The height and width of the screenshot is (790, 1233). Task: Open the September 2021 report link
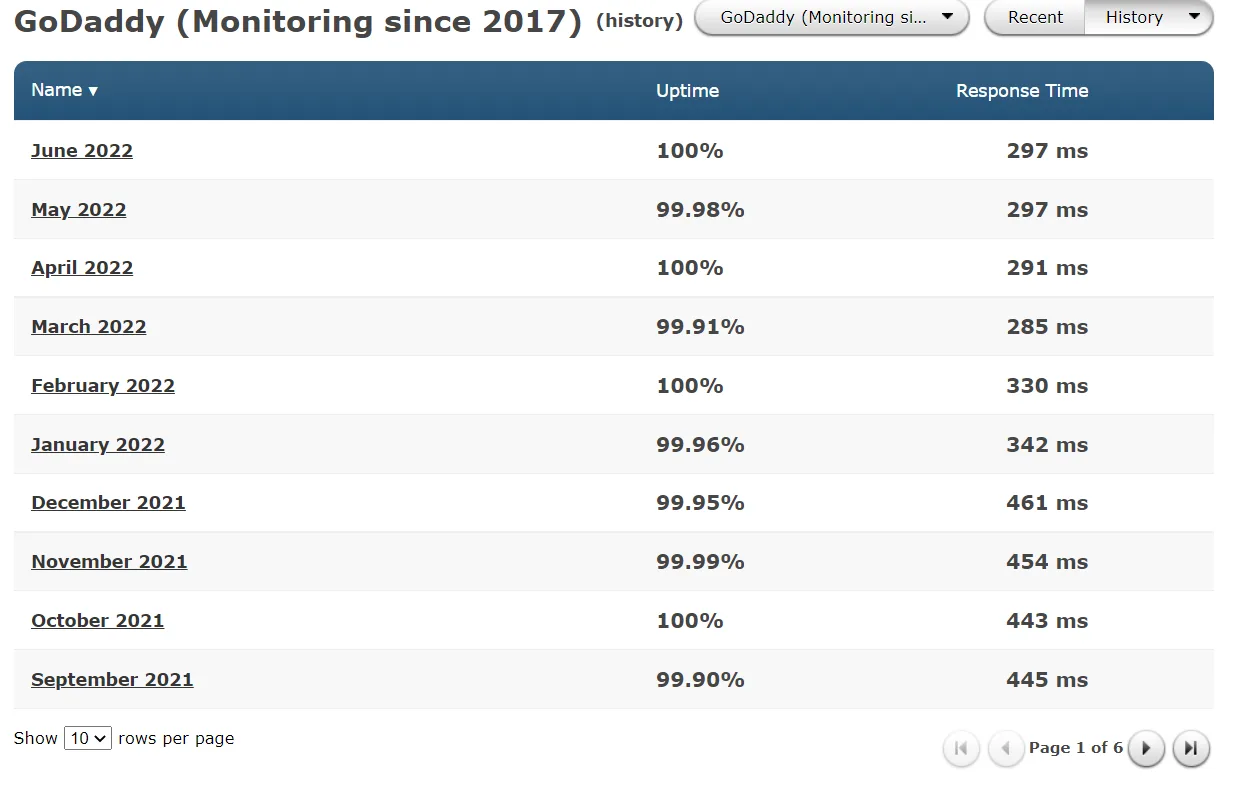click(x=112, y=680)
